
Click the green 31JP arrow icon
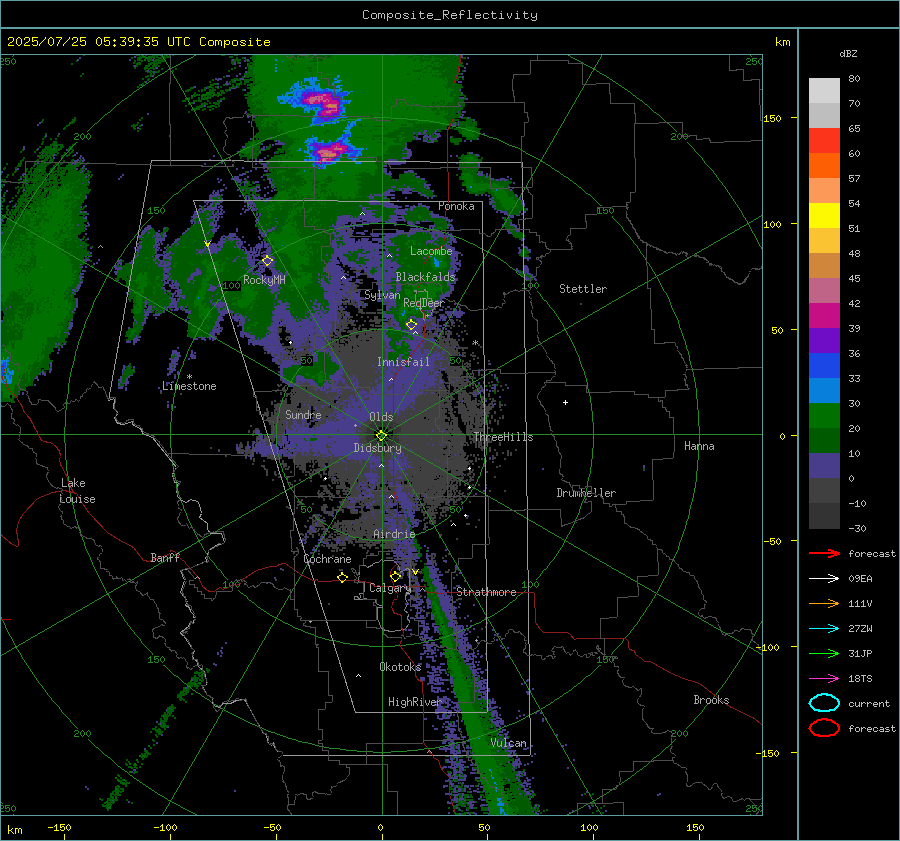tap(824, 653)
